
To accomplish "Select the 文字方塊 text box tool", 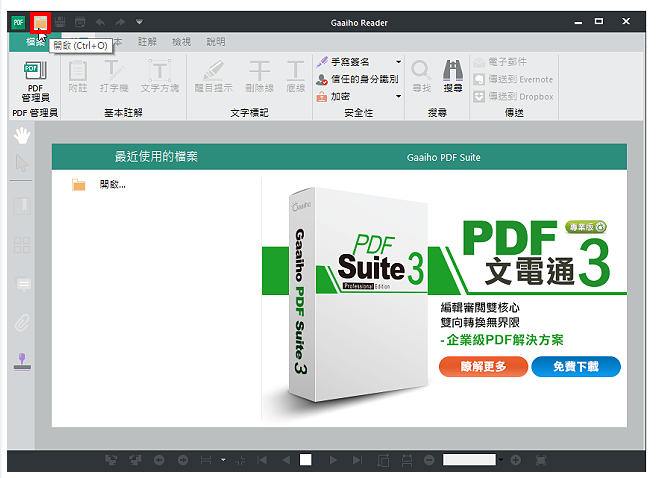I will pyautogui.click(x=160, y=76).
